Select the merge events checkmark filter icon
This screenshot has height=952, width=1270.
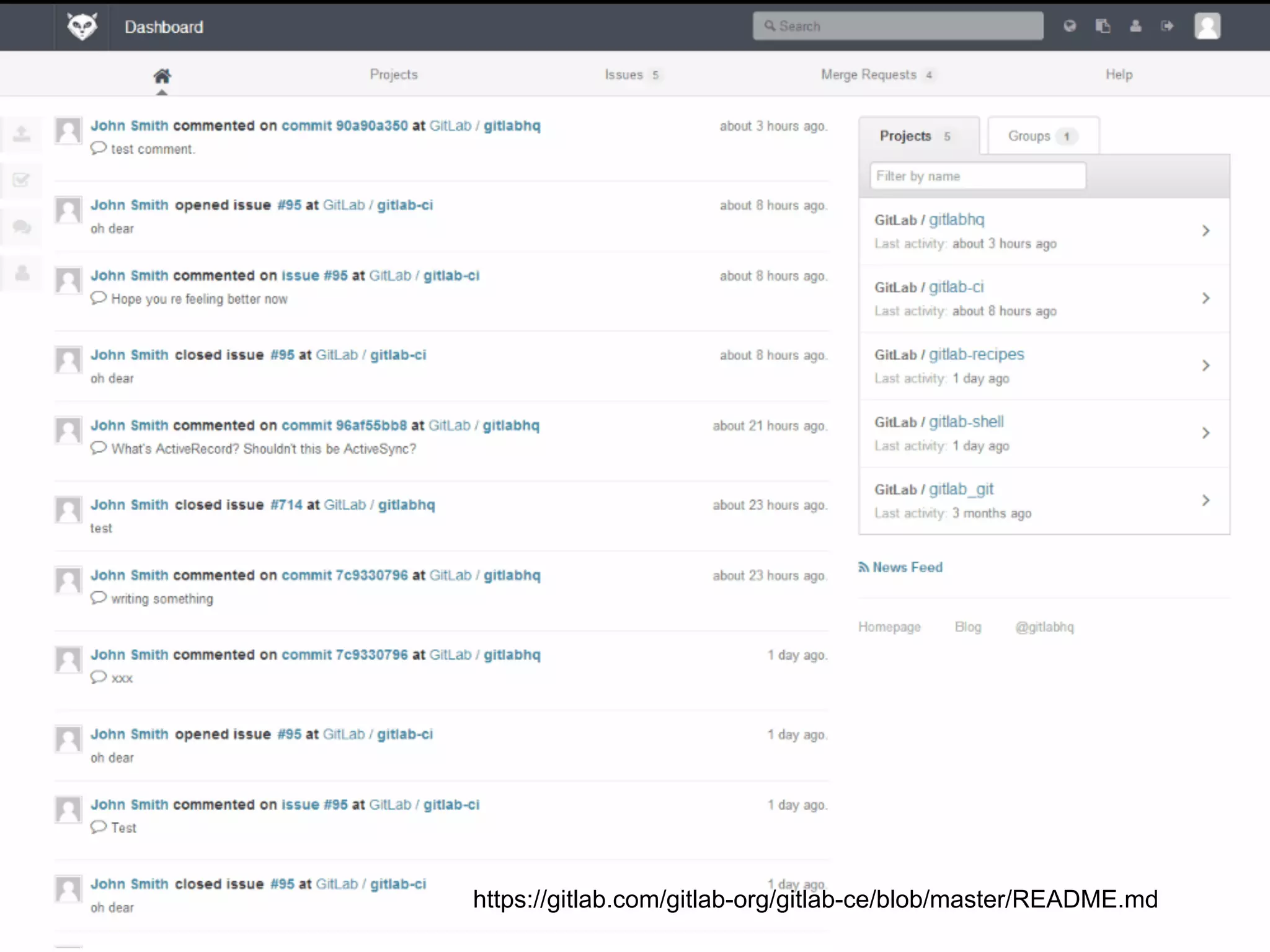22,180
